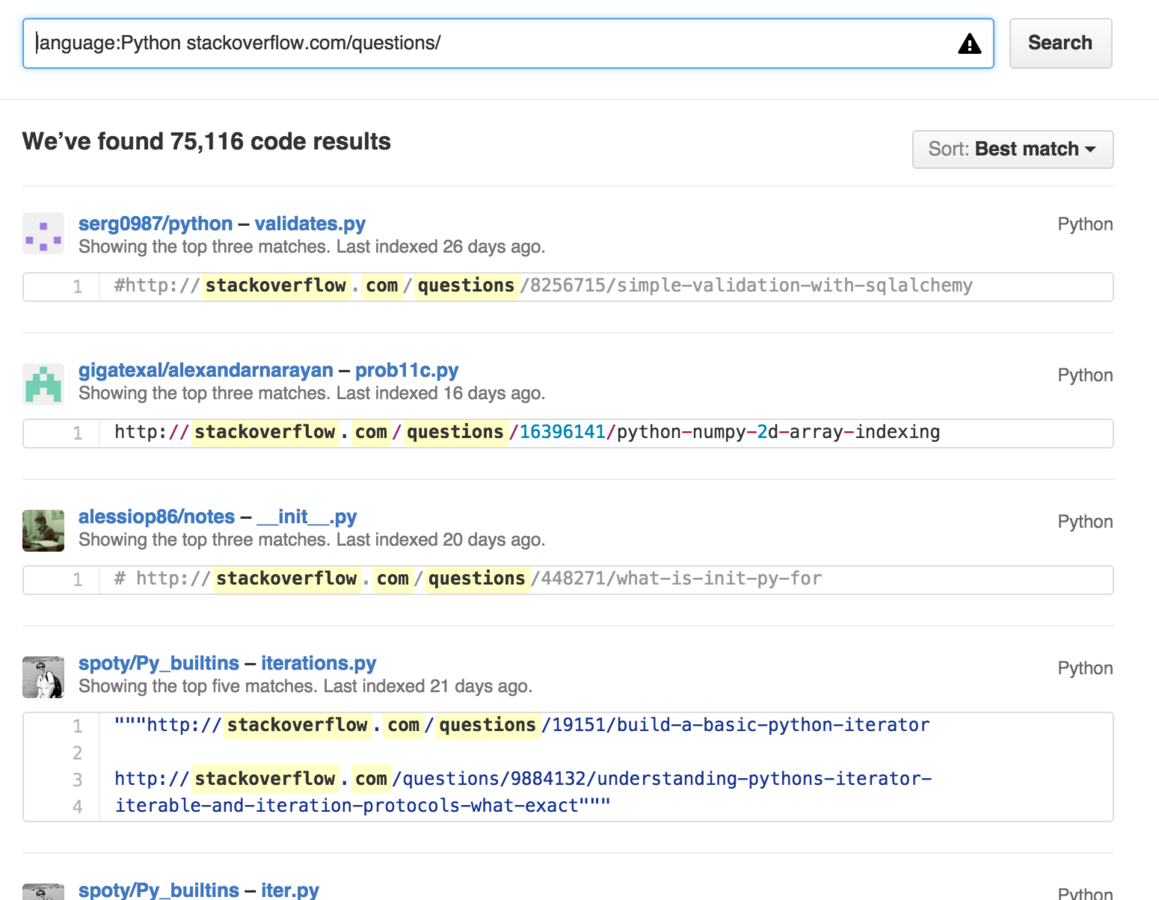Focus the code search input field
This screenshot has height=900, width=1159.
point(508,44)
